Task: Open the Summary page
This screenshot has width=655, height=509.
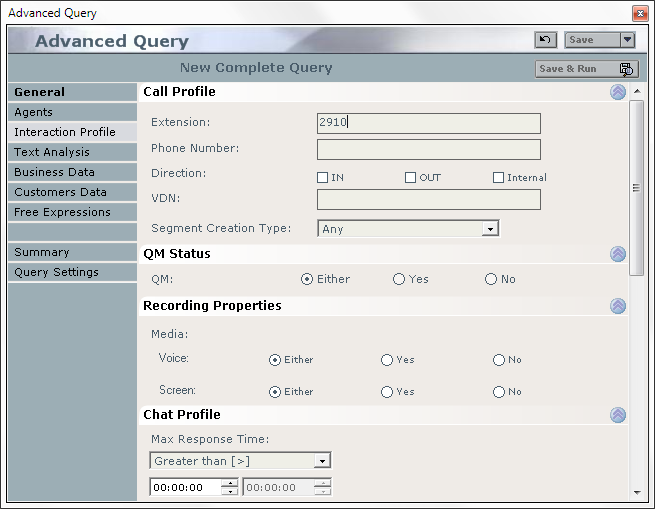Action: click(72, 252)
